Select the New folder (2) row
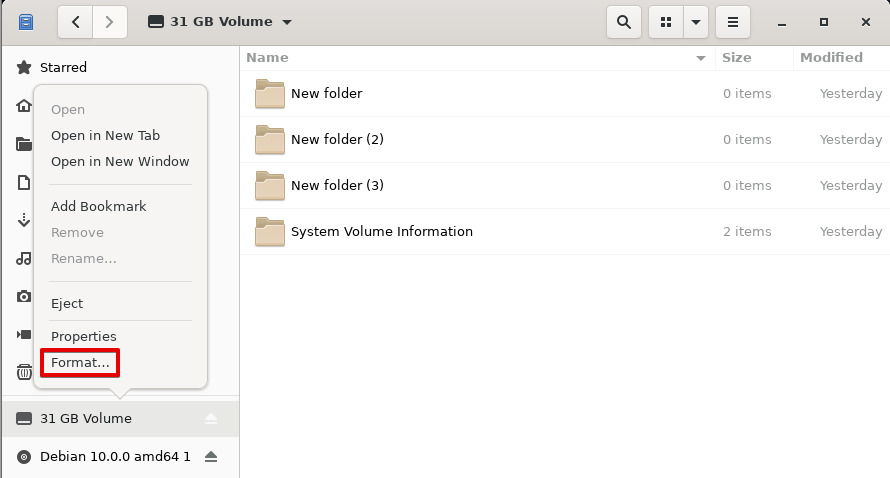890x478 pixels. [337, 140]
